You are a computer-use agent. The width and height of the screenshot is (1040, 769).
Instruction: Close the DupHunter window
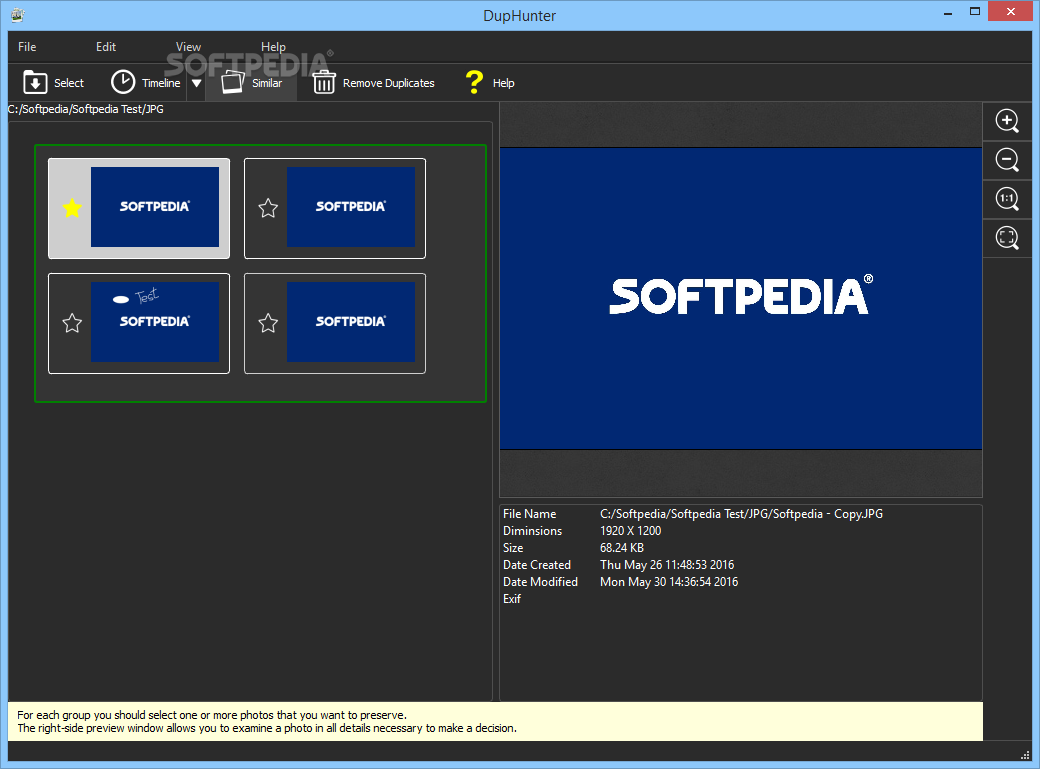tap(1011, 11)
